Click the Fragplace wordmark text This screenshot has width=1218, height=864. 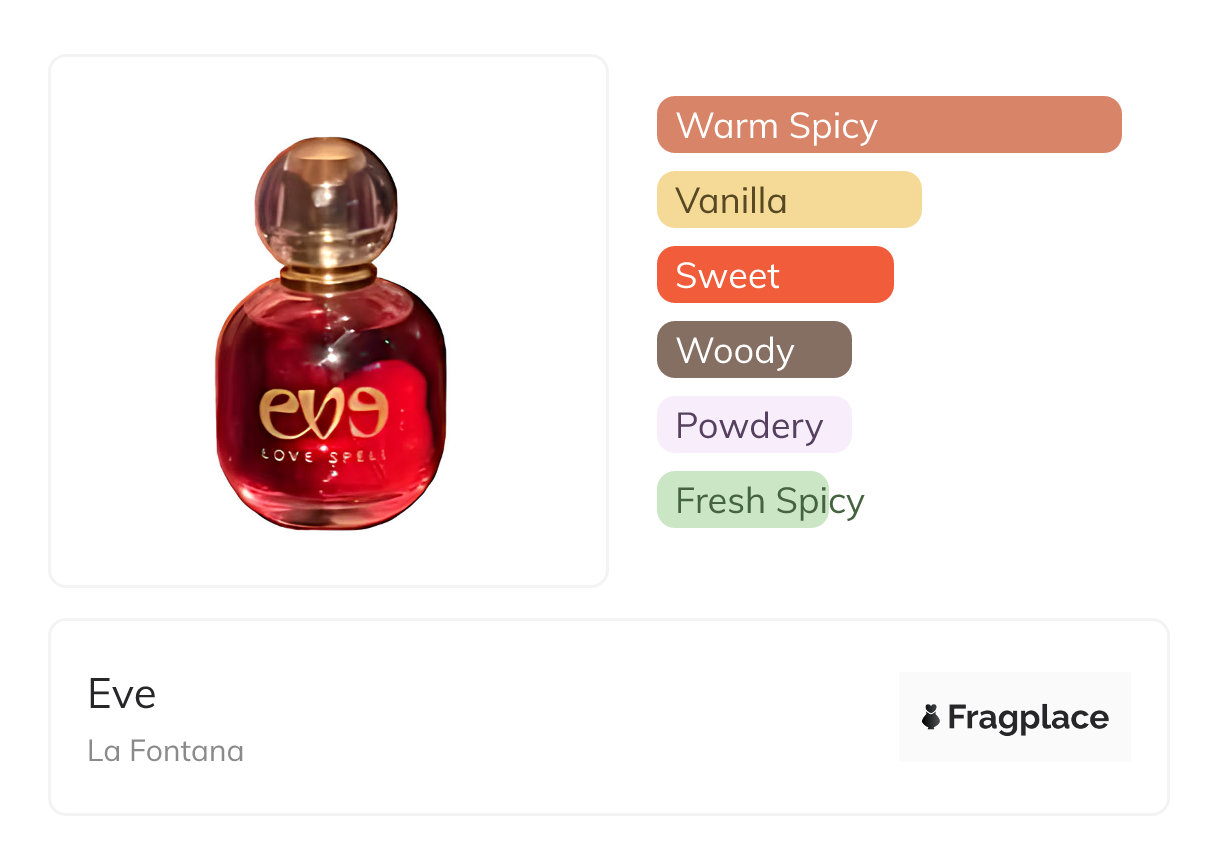point(1028,717)
